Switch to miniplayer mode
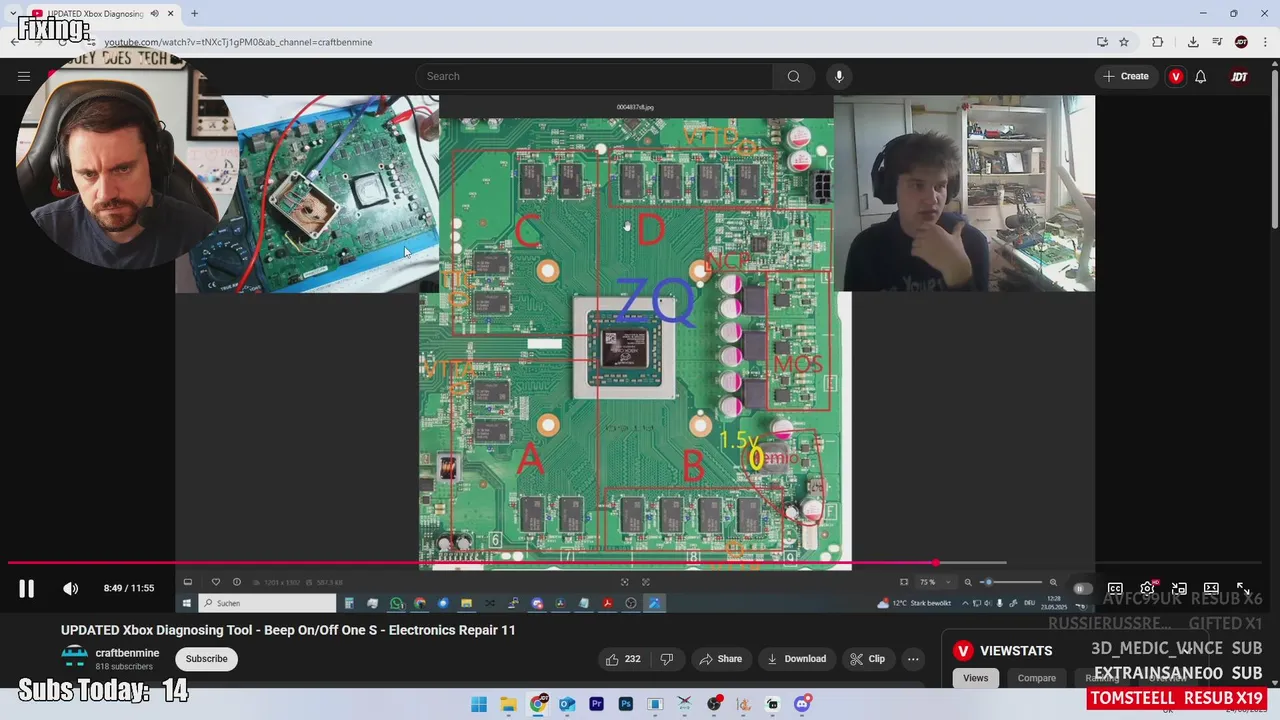The height and width of the screenshot is (720, 1280). pos(1179,589)
